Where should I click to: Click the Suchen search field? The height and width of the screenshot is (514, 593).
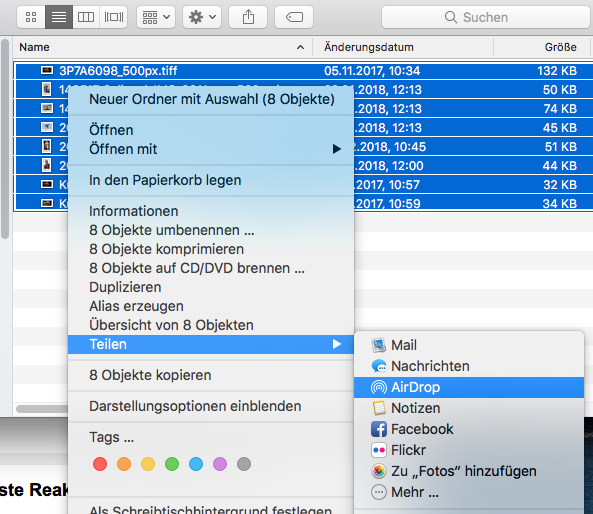coord(485,17)
